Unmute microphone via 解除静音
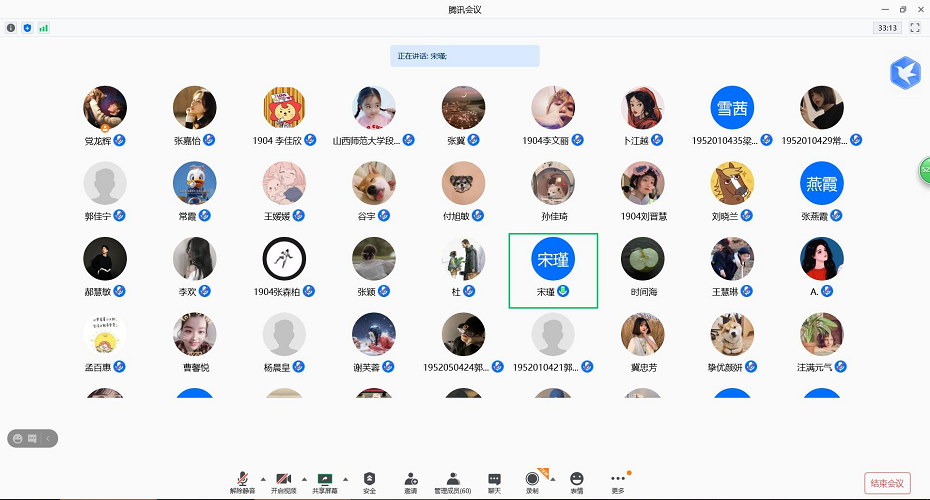This screenshot has width=930, height=500. 242,483
